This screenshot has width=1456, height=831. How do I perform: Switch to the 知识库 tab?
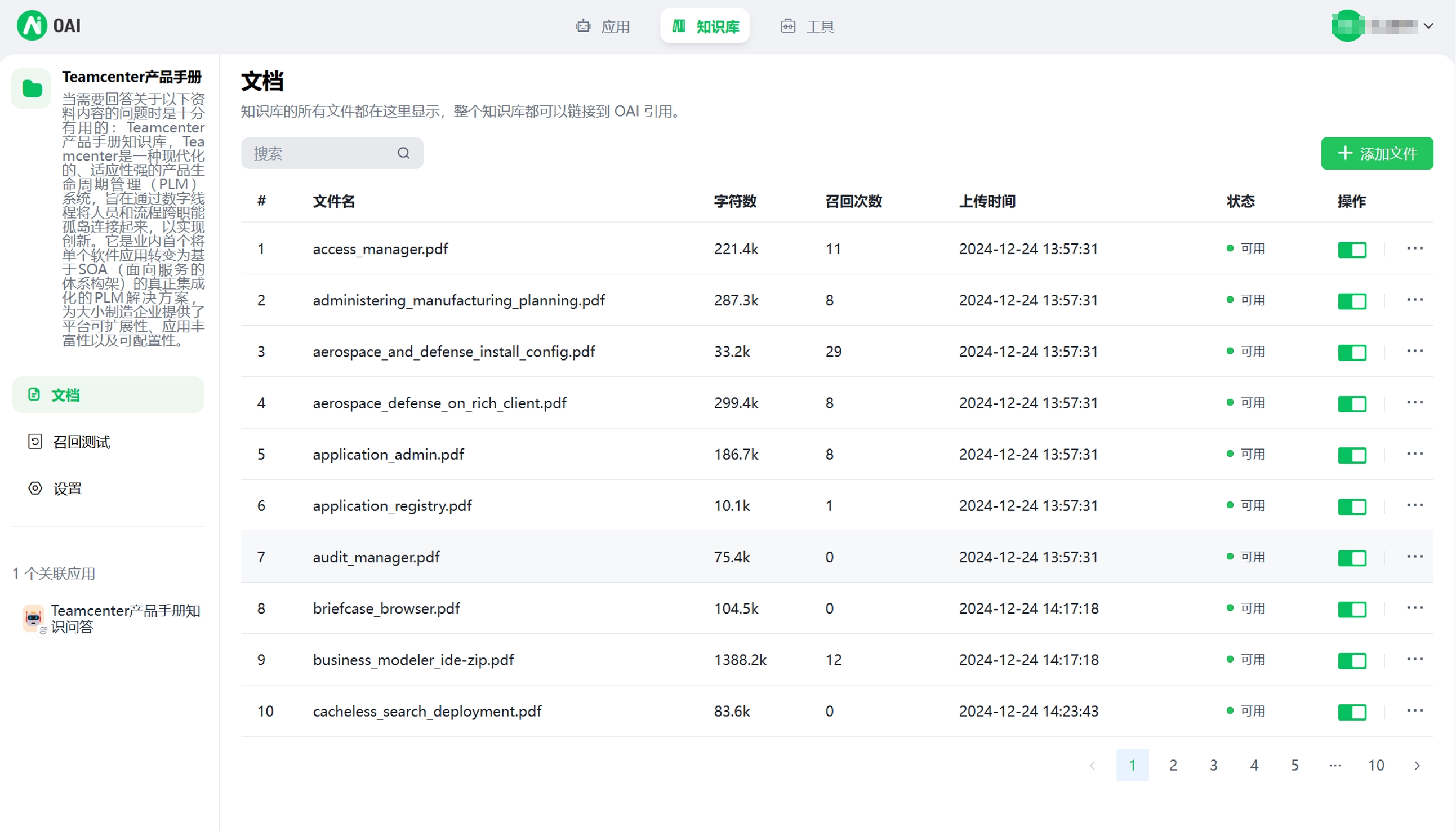tap(705, 26)
